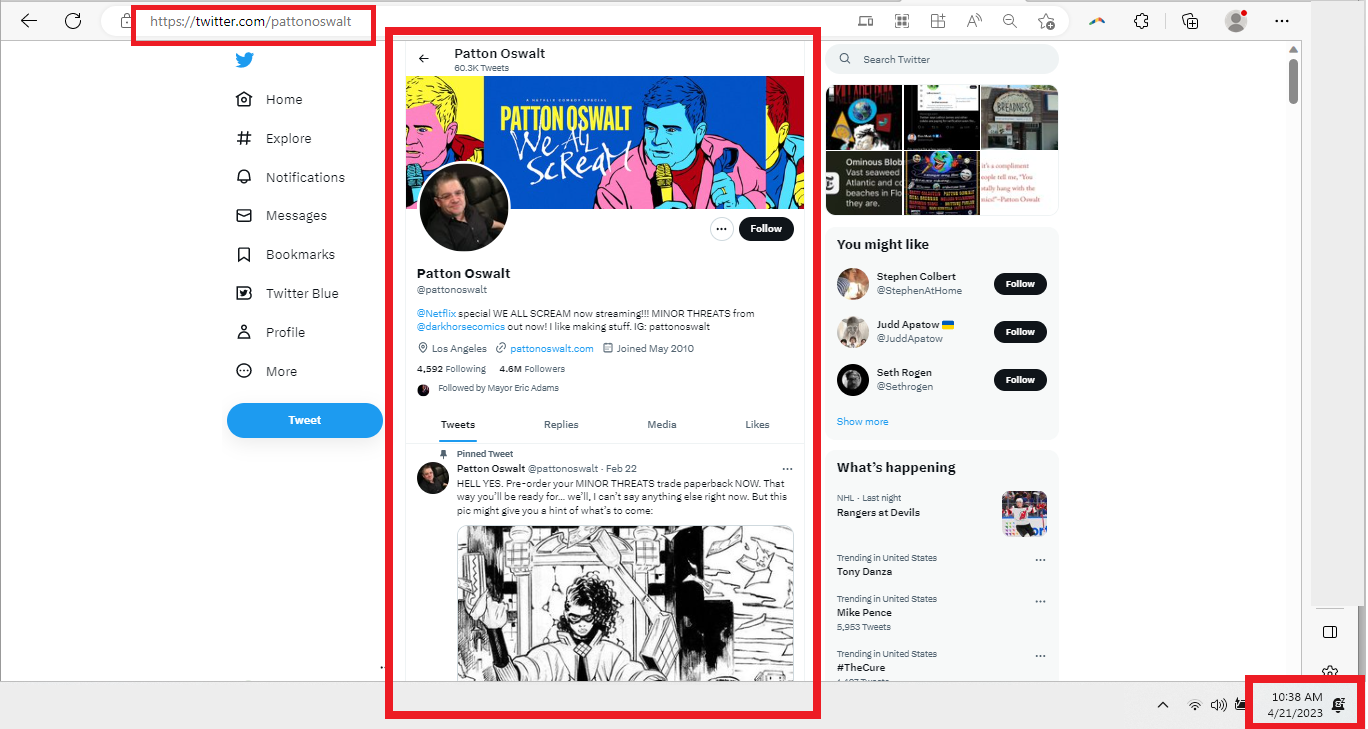Open the profile header banner image

605,143
